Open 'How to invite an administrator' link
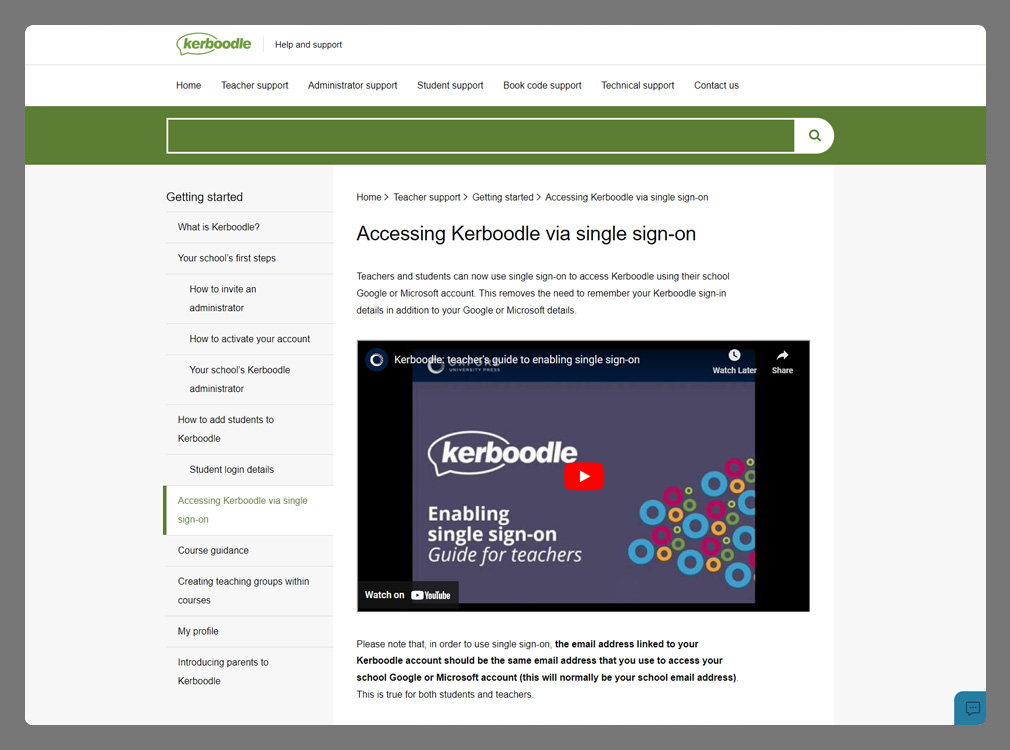 pos(223,298)
